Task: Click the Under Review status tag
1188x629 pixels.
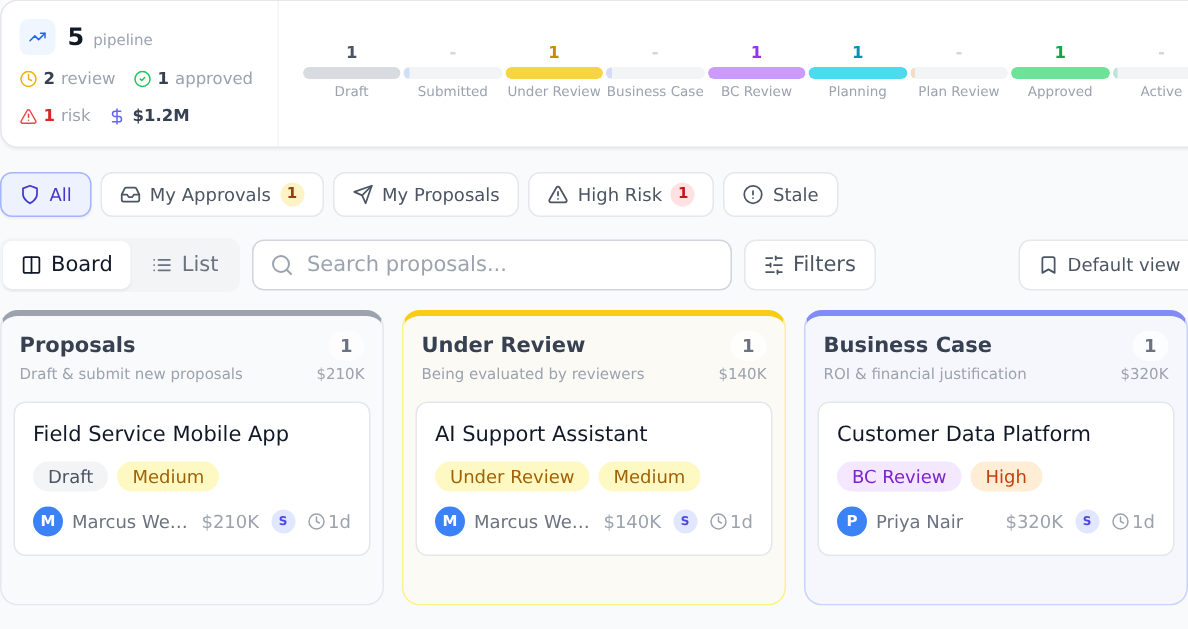Action: (x=512, y=477)
